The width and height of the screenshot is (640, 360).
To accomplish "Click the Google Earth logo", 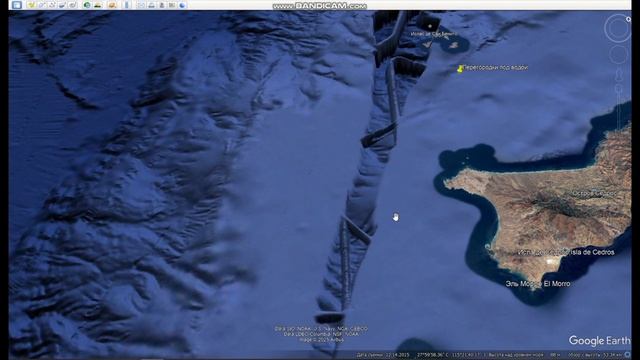I will pyautogui.click(x=599, y=340).
